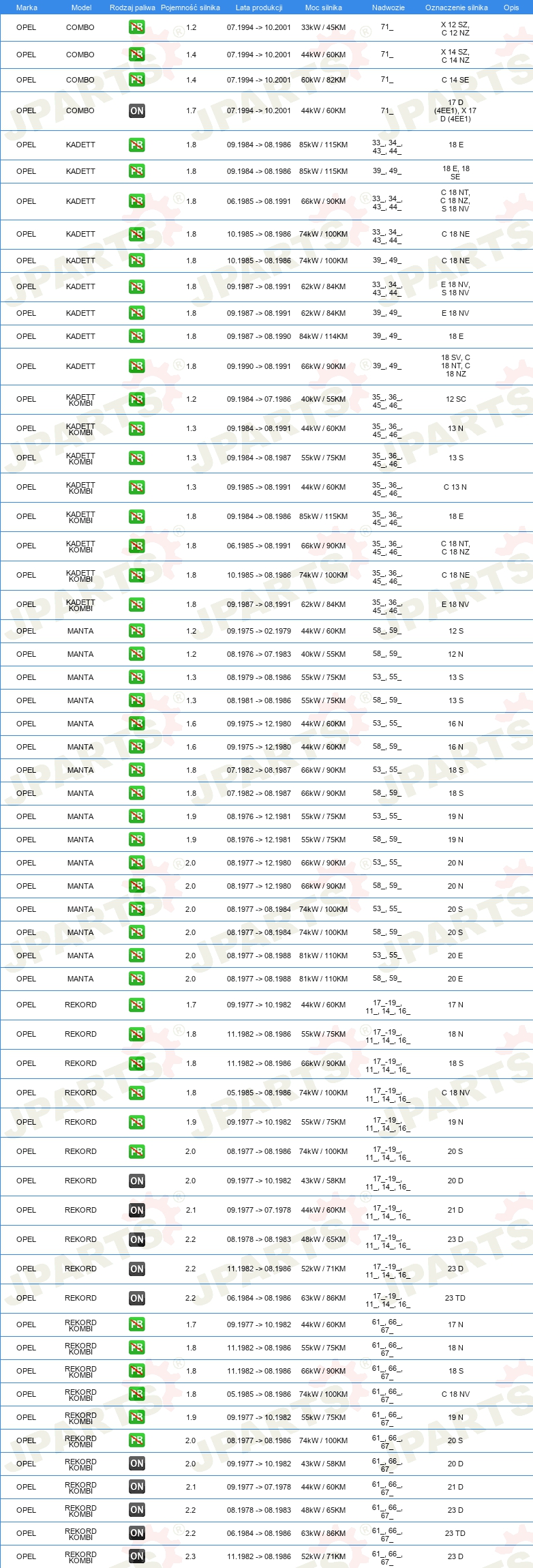Select the power value '60kW / 82KM'

tap(324, 80)
